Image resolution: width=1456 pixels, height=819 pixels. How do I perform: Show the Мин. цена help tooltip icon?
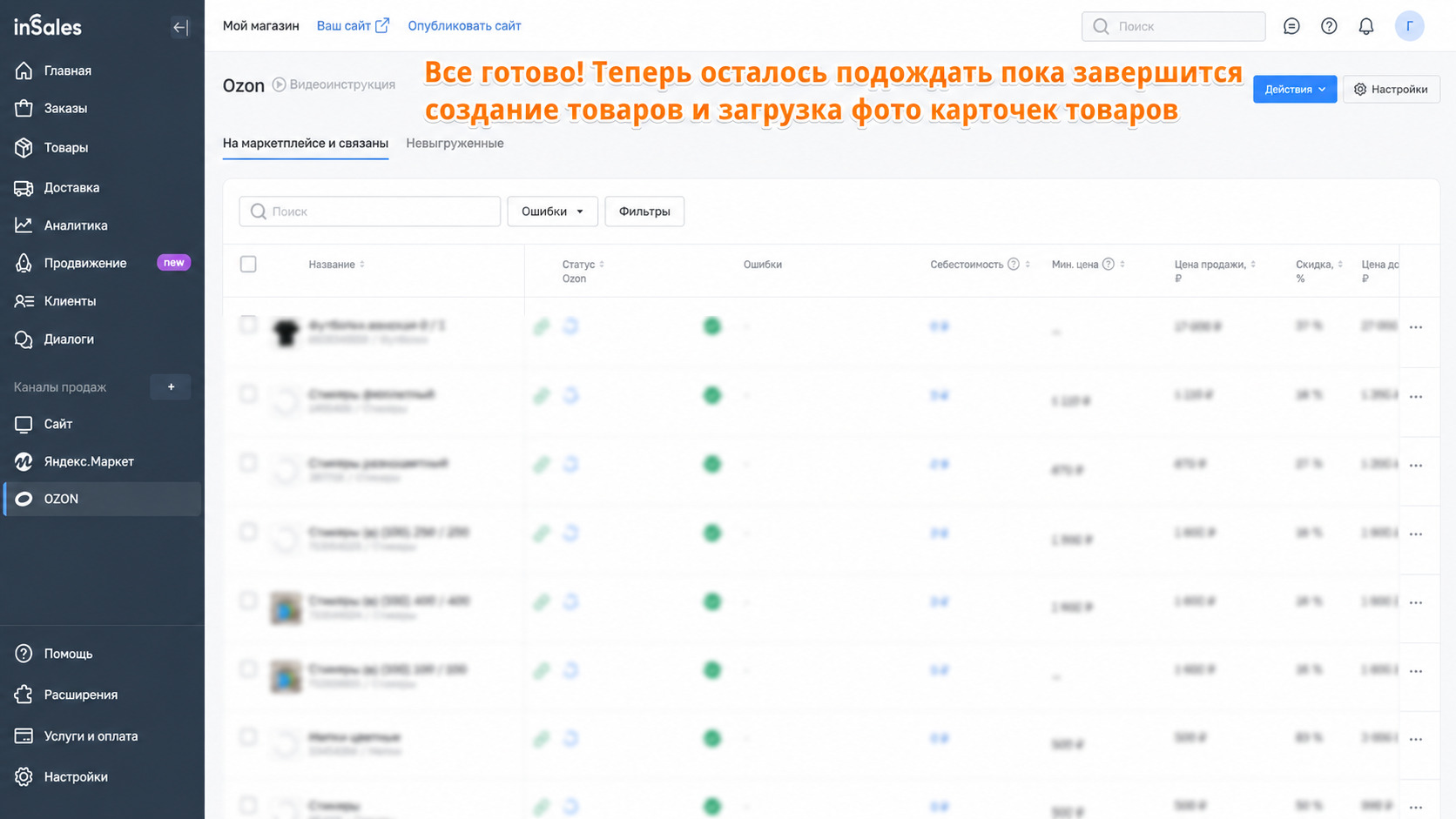[x=1109, y=265]
